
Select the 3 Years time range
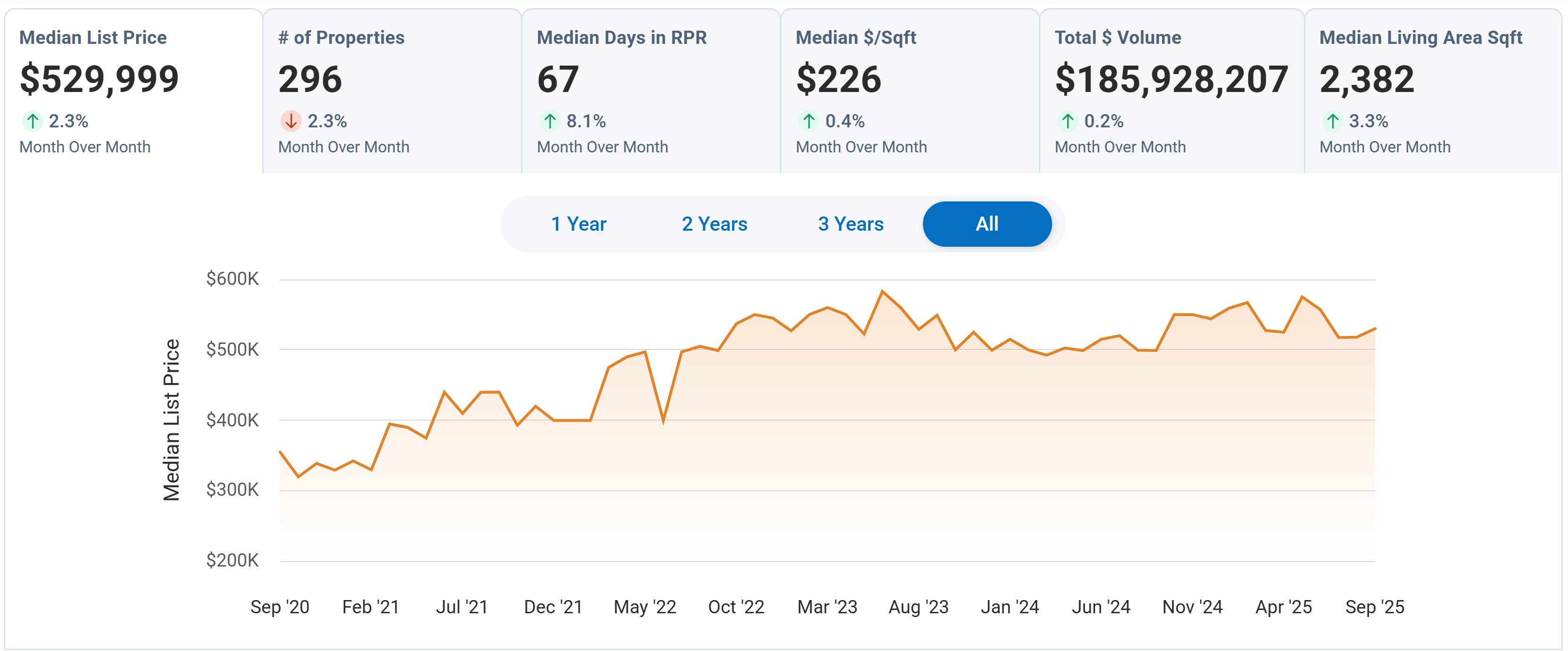tap(850, 224)
